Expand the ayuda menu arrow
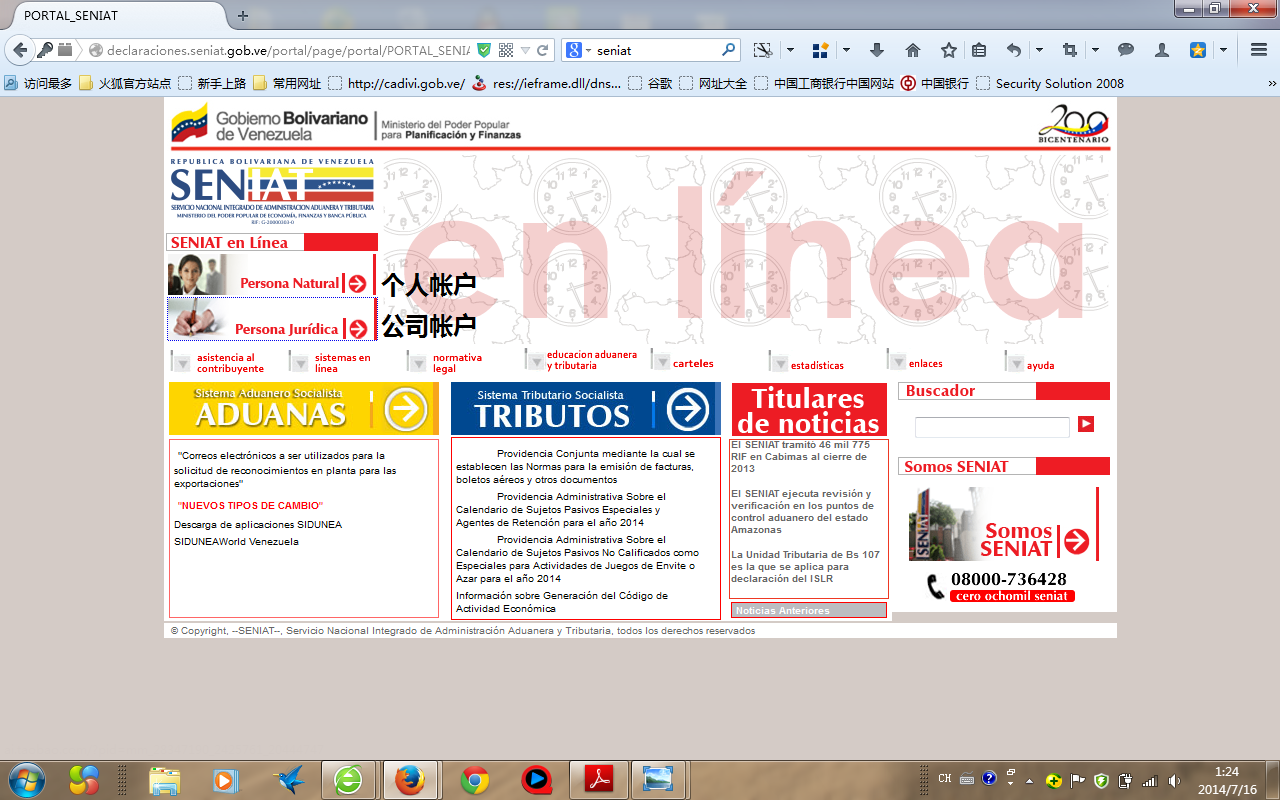The width and height of the screenshot is (1280, 800). coord(1014,363)
